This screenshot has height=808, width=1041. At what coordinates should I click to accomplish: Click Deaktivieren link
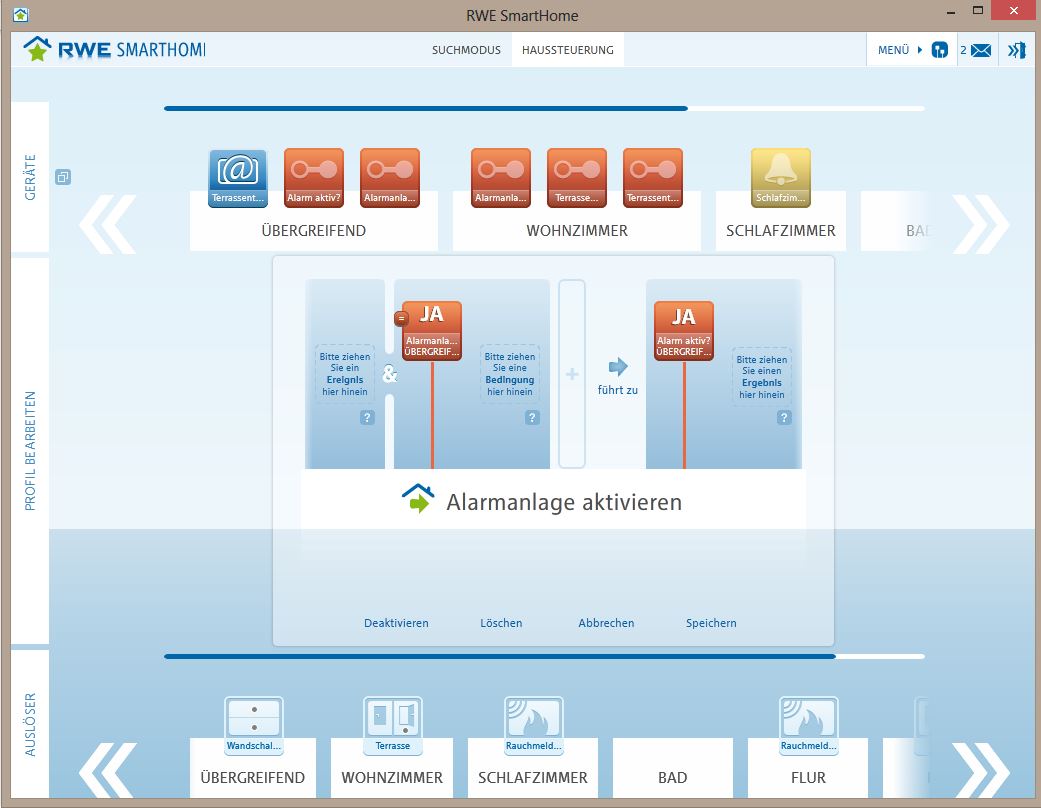pos(396,623)
